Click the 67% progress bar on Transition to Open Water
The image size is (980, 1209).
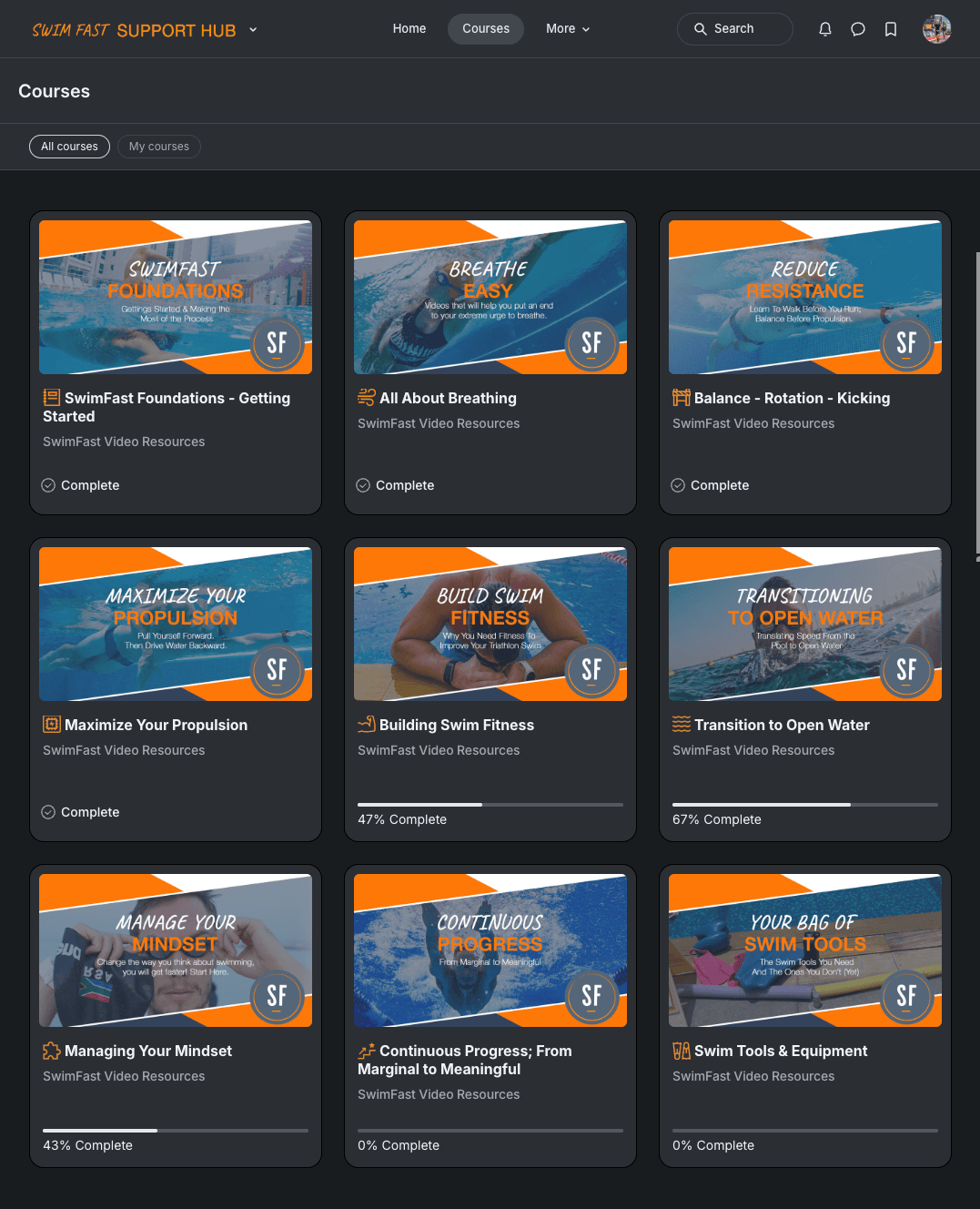[x=804, y=805]
